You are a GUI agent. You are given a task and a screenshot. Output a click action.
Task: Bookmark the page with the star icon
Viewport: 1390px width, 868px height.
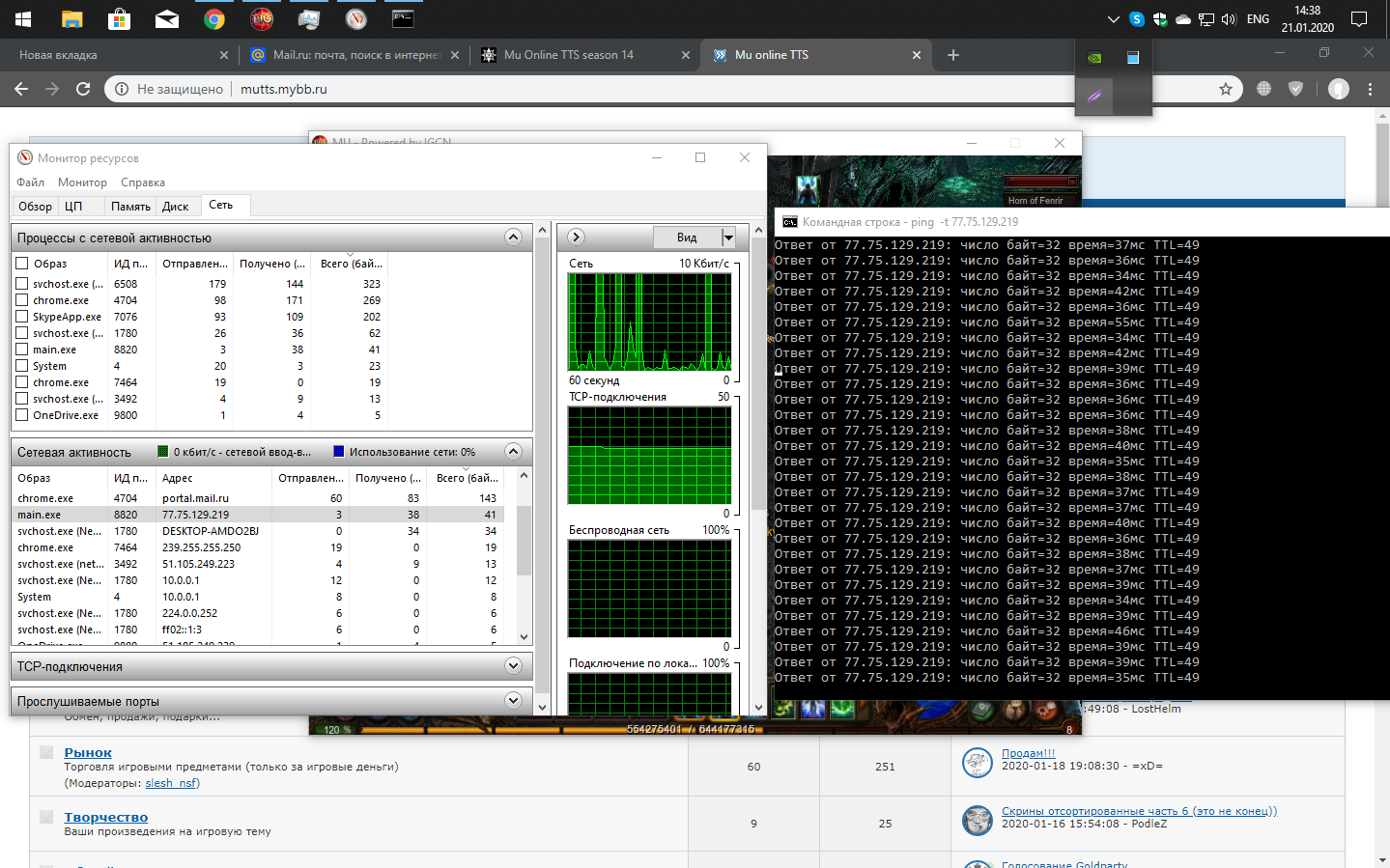1226,89
